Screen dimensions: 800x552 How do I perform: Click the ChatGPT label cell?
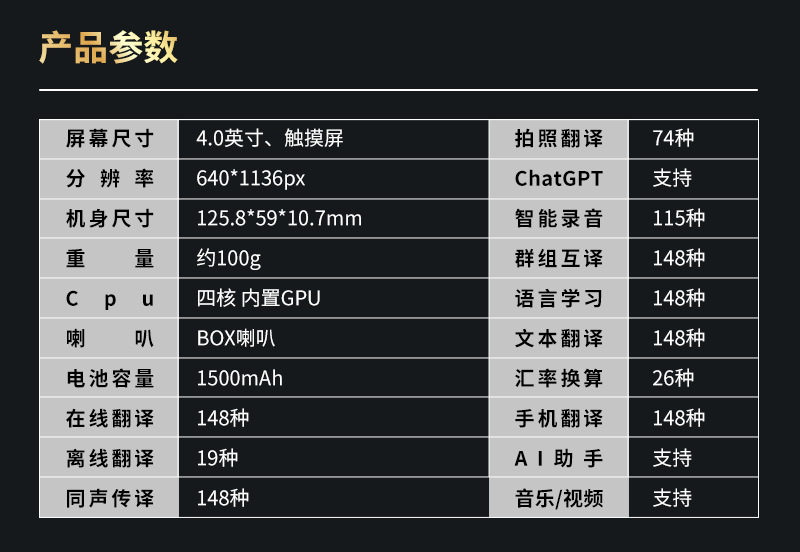tap(559, 179)
